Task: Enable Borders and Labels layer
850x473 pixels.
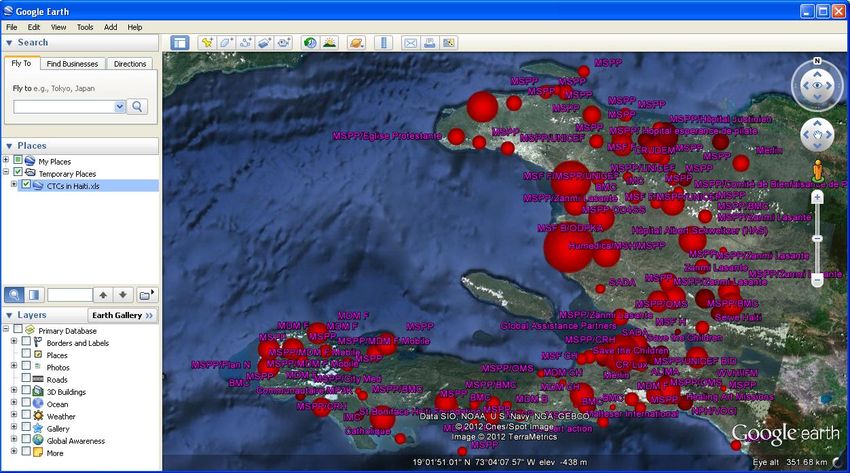Action: 26,341
